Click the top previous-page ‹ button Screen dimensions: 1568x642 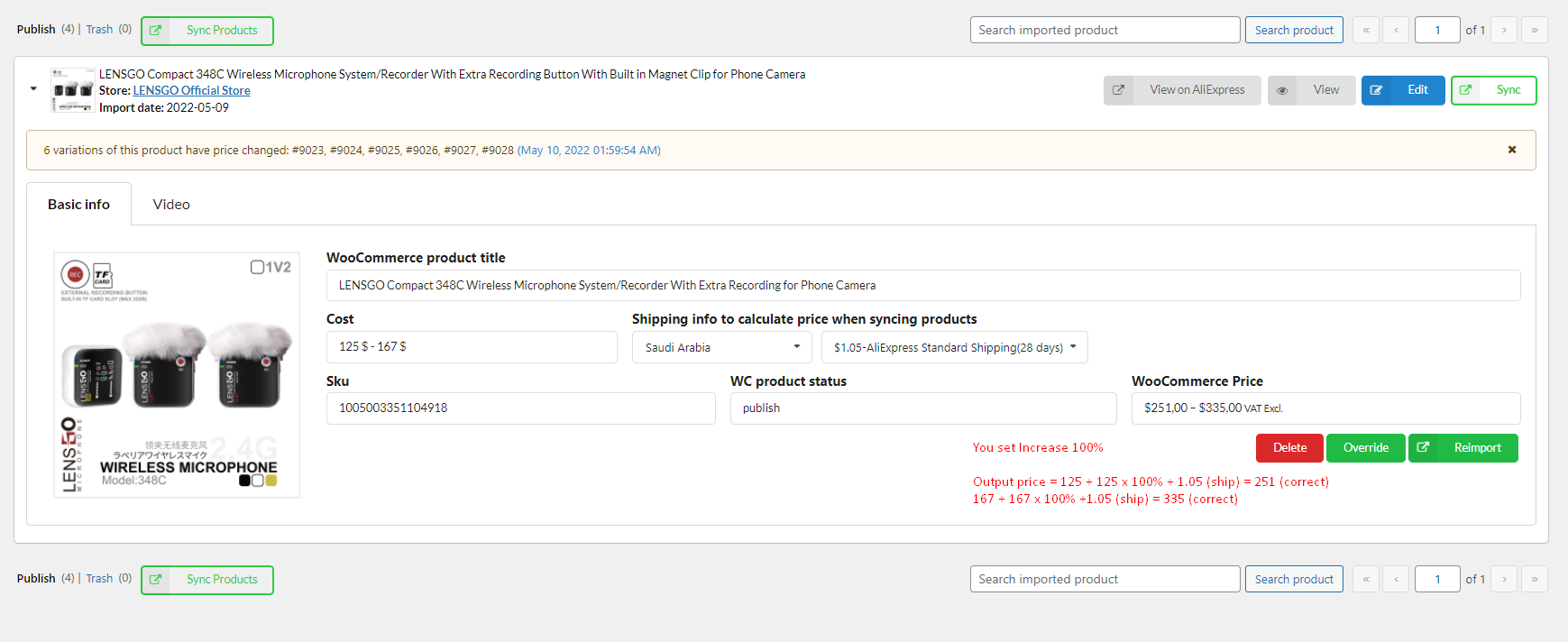pos(1396,30)
